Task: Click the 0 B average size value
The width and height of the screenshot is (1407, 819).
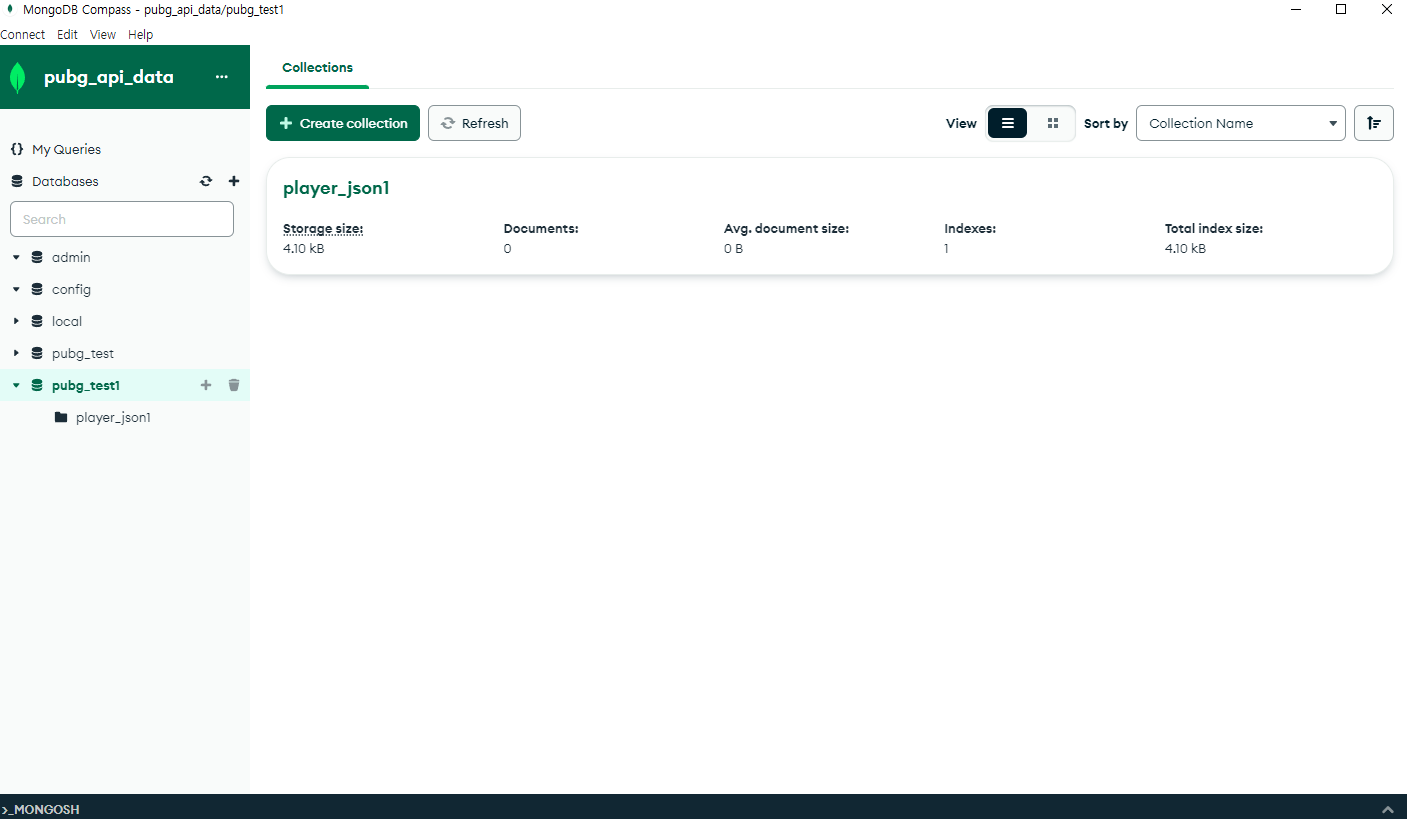Action: 733,249
